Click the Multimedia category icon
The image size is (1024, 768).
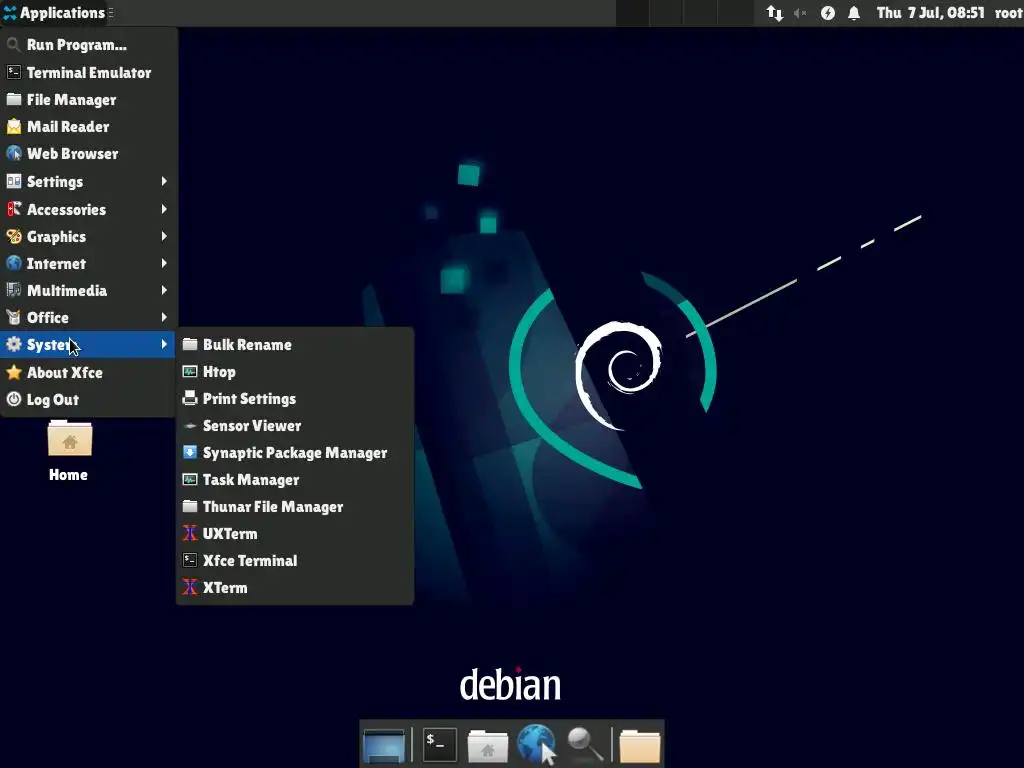coord(14,290)
